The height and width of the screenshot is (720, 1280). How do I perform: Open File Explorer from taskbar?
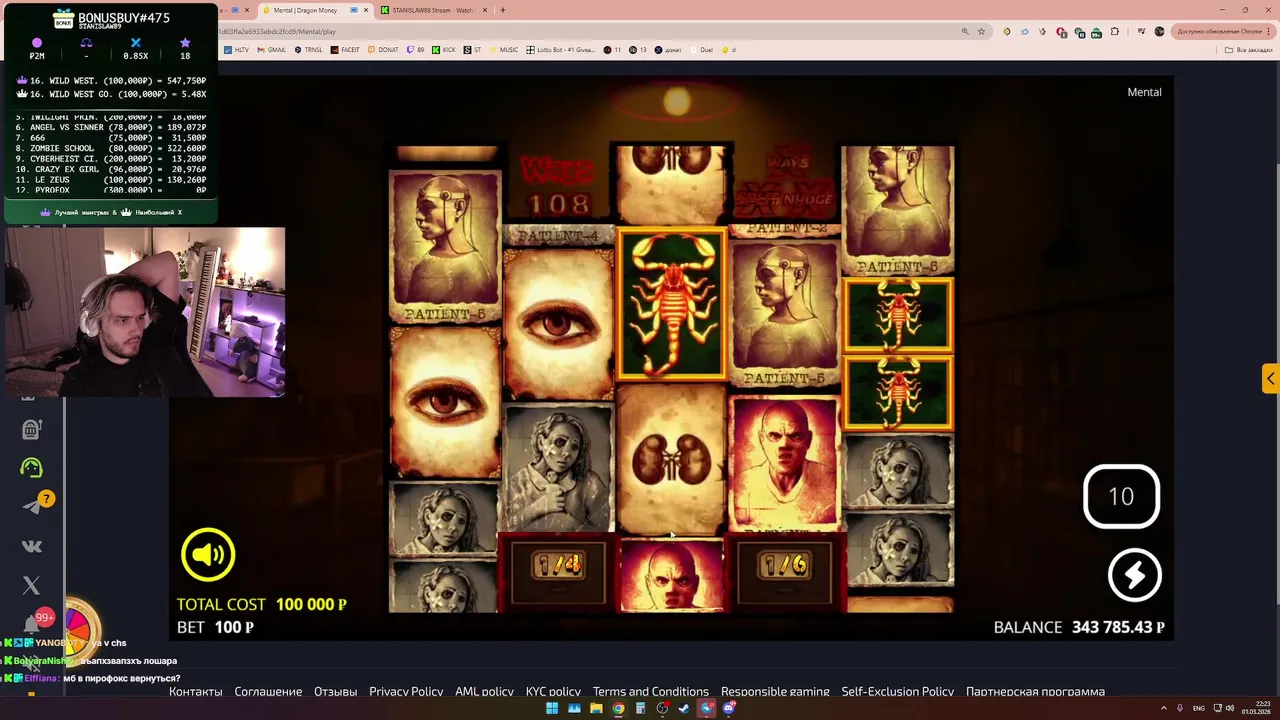click(596, 708)
